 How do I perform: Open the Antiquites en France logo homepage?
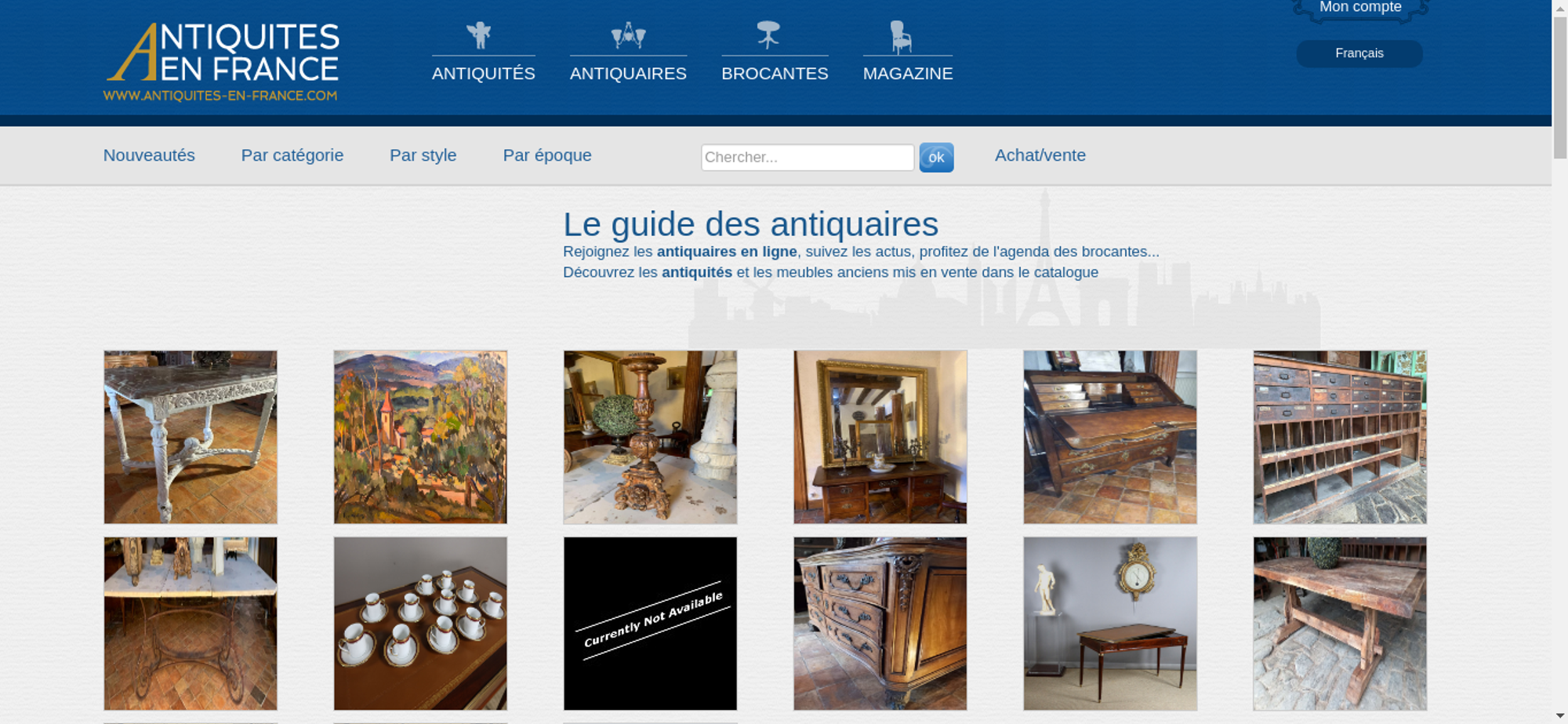tap(222, 62)
